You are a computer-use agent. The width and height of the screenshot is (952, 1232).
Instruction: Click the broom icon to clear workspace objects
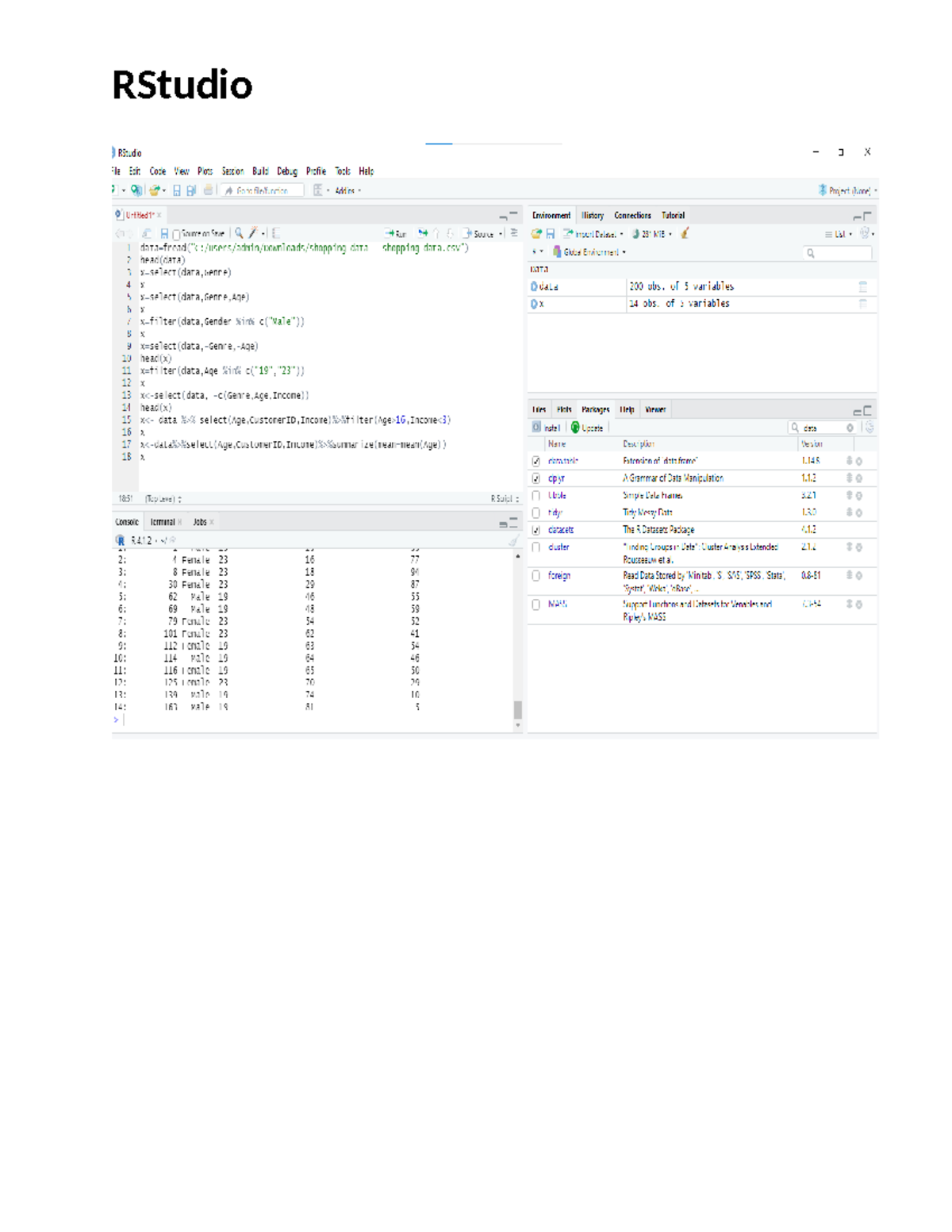[684, 233]
